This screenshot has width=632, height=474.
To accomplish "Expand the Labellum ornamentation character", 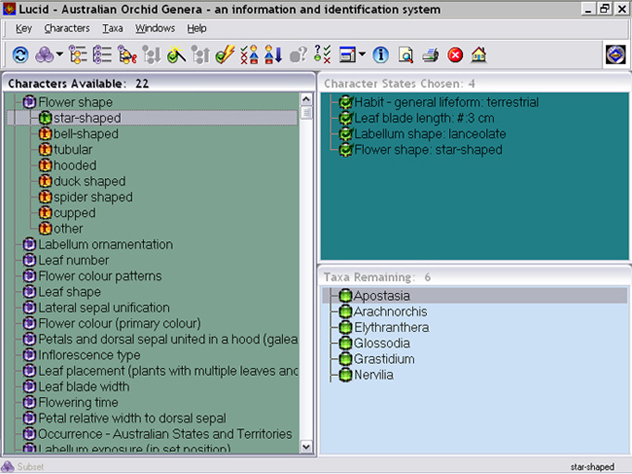I will (x=29, y=245).
